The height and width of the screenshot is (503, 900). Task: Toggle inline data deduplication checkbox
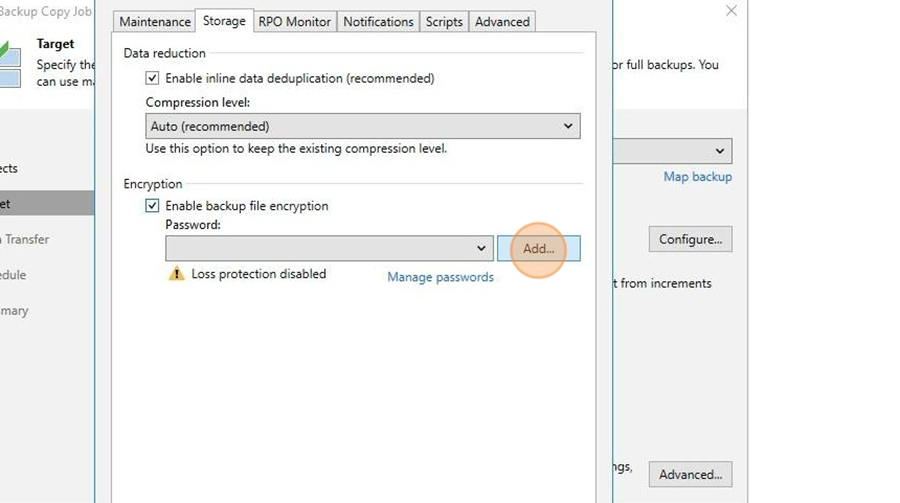point(152,78)
